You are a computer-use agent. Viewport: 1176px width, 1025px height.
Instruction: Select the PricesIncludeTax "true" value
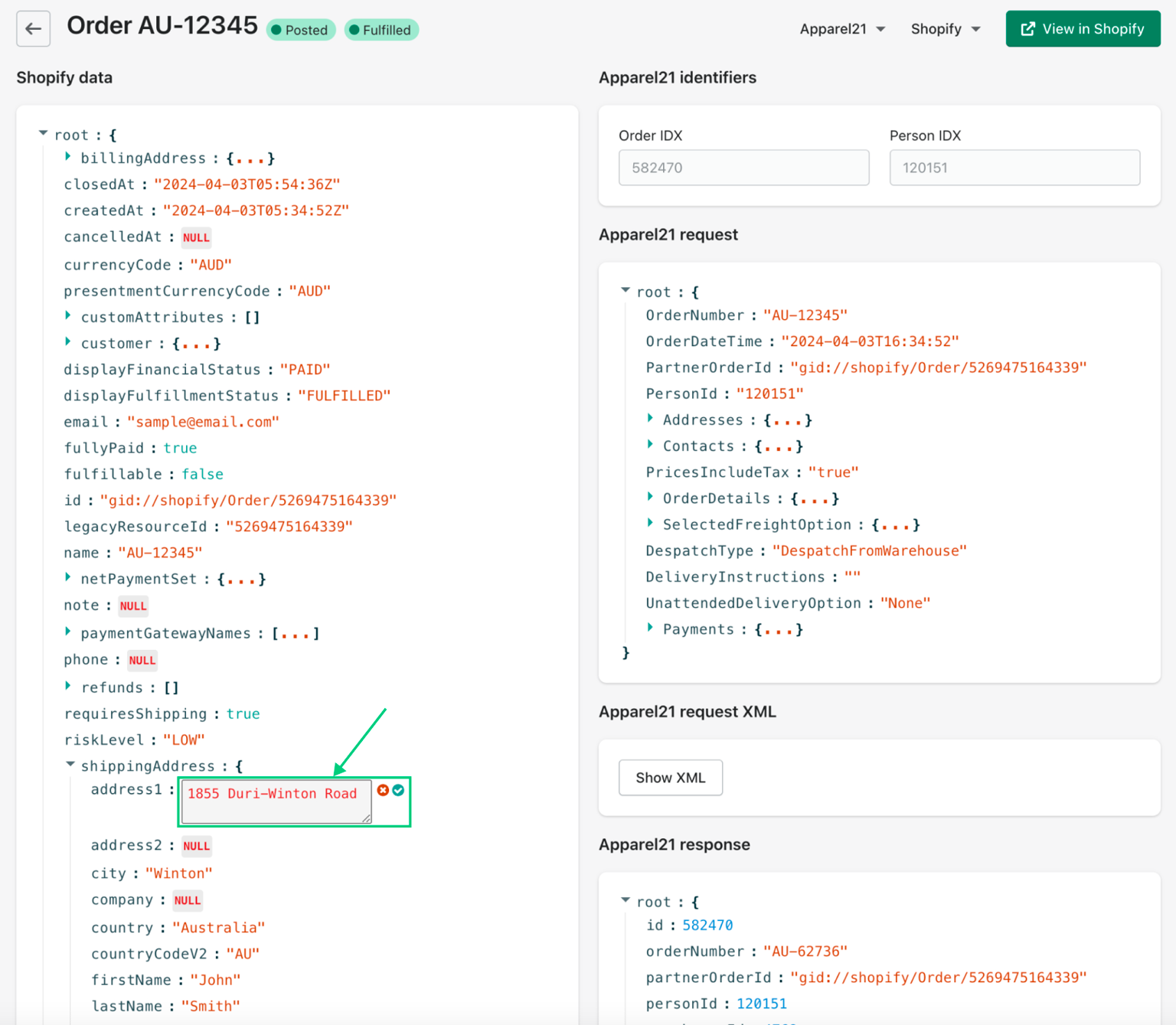coord(833,472)
